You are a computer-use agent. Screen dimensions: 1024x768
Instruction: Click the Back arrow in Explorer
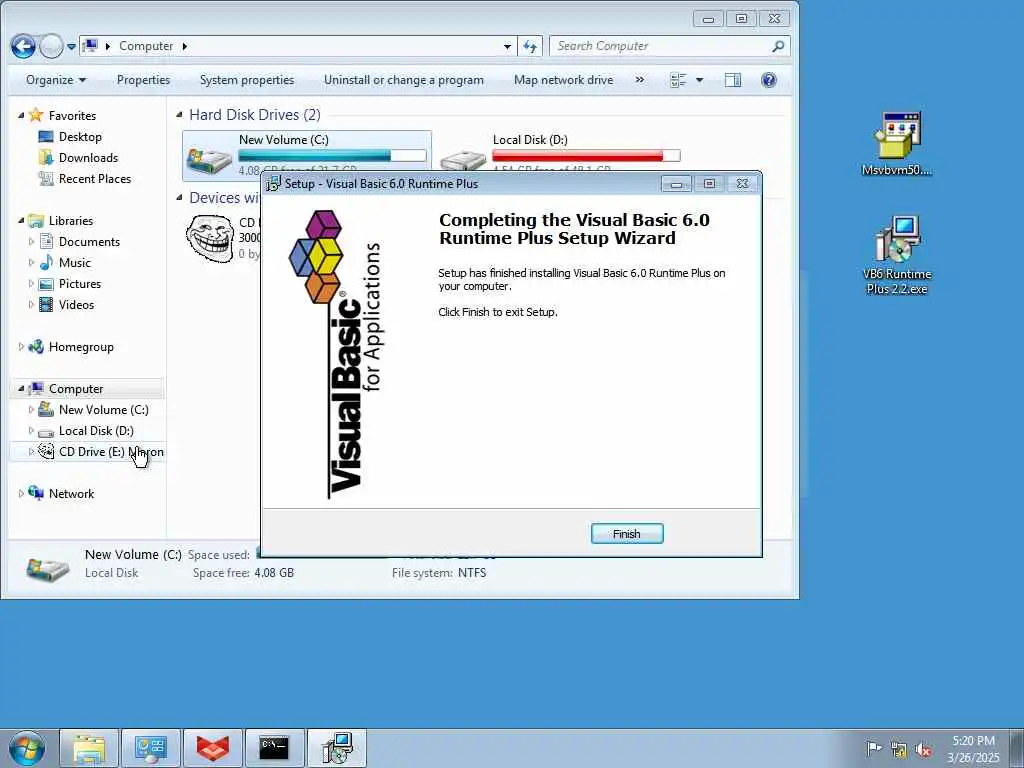23,46
